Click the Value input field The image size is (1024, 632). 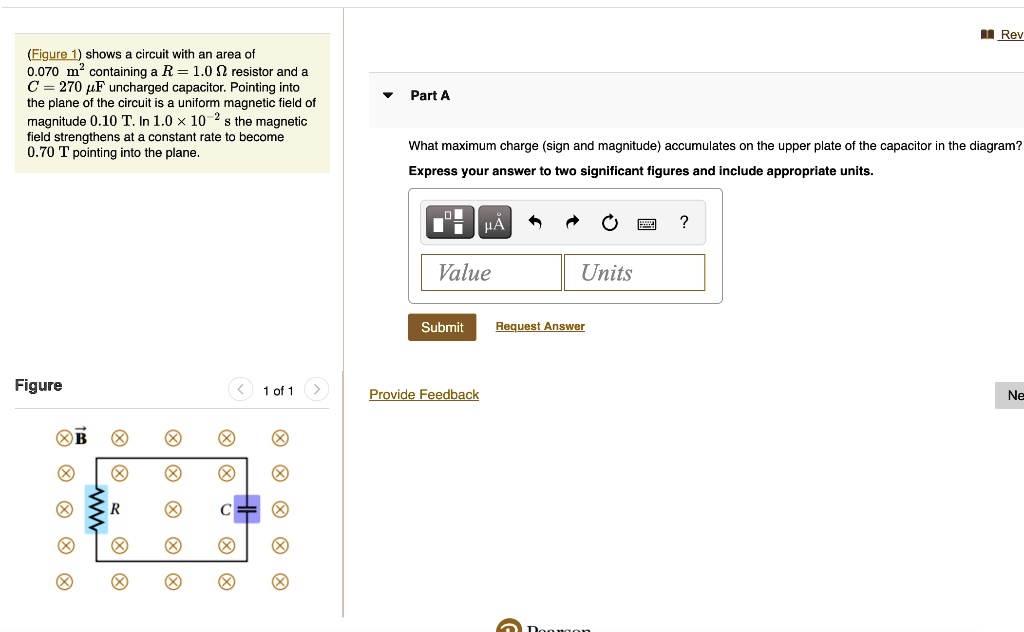coord(491,272)
